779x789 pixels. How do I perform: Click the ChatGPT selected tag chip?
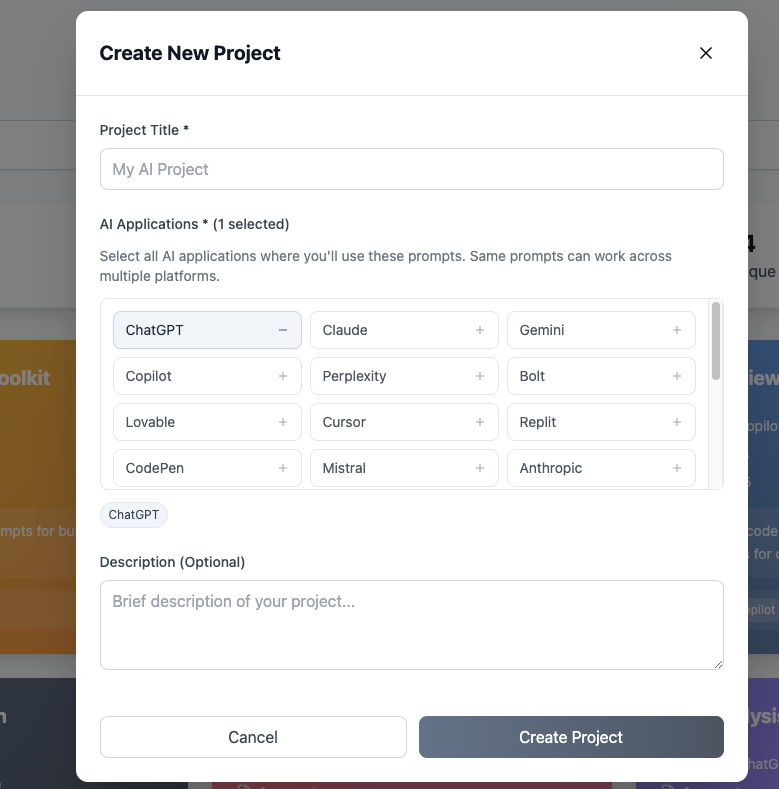(134, 515)
